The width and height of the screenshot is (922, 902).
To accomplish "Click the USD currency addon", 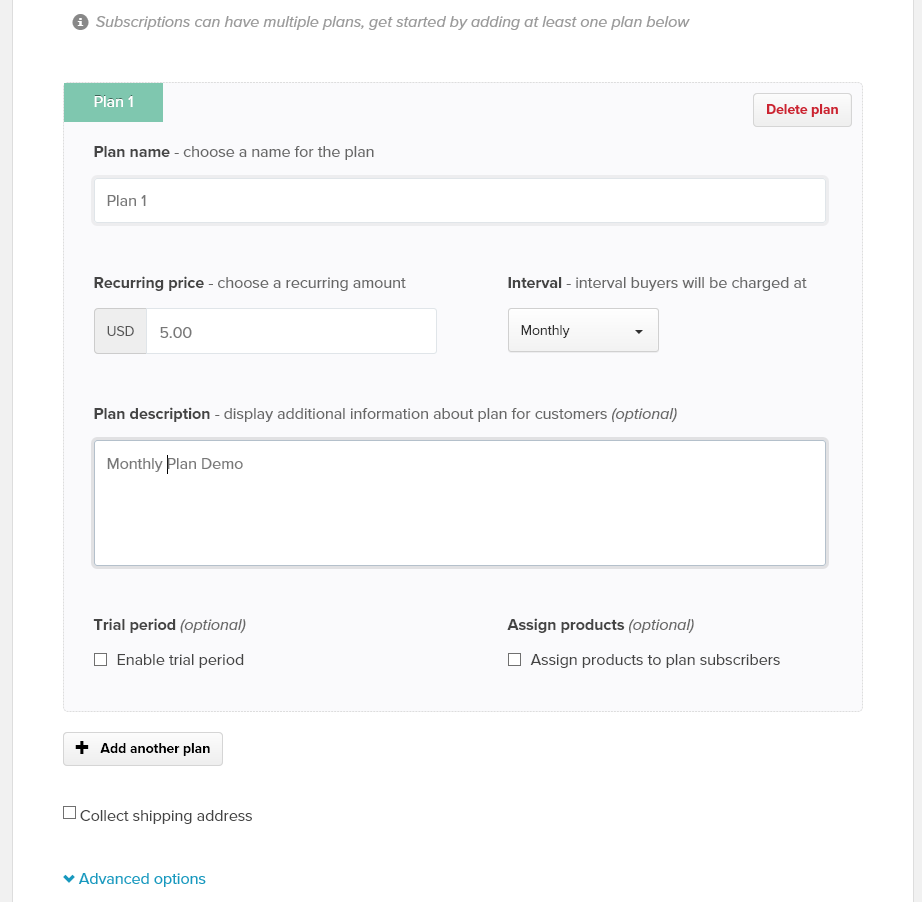I will (x=120, y=332).
